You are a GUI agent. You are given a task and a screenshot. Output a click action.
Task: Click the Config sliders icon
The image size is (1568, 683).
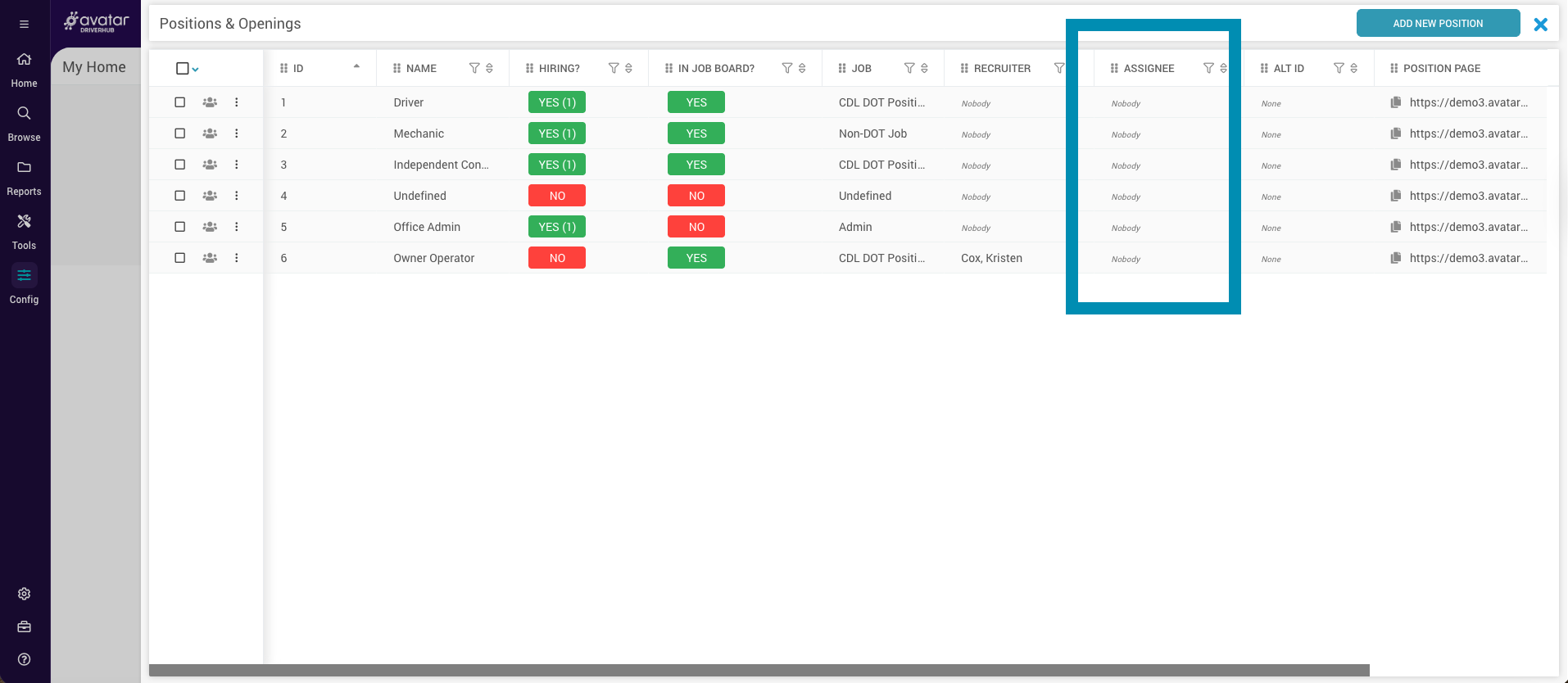point(24,275)
